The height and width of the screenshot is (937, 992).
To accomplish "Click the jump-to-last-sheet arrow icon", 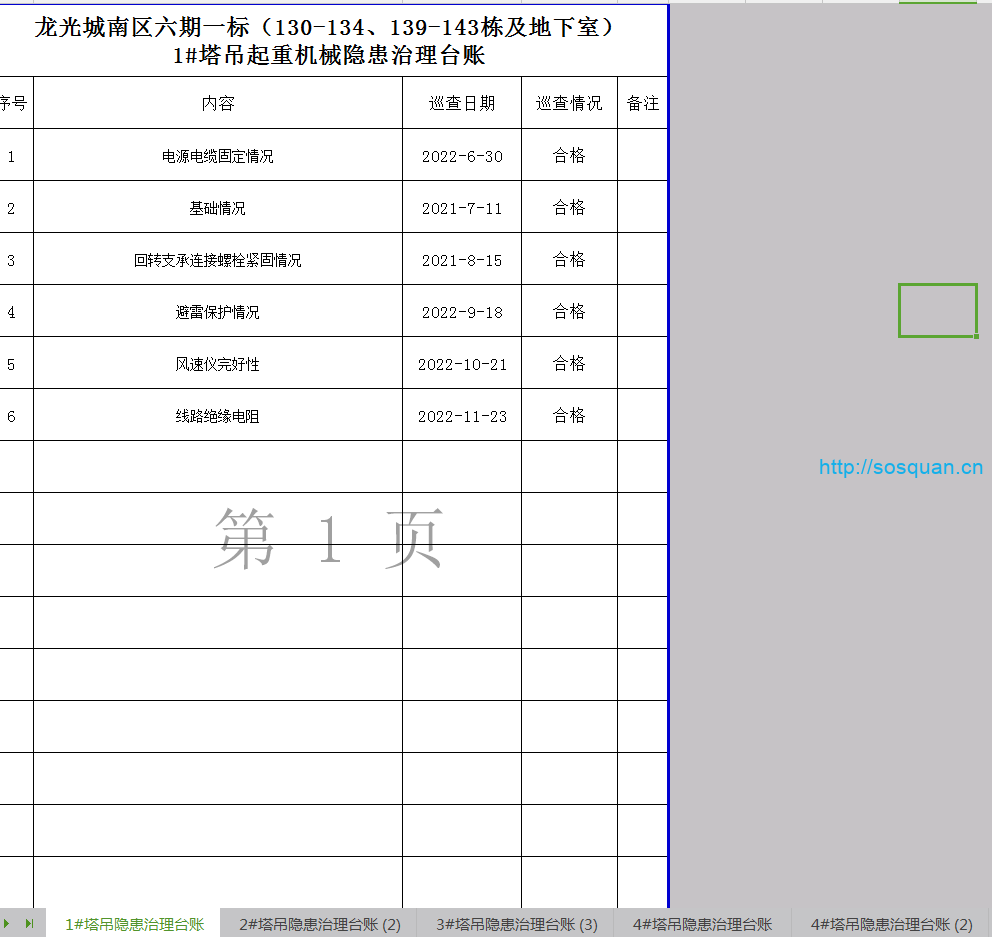I will point(30,923).
